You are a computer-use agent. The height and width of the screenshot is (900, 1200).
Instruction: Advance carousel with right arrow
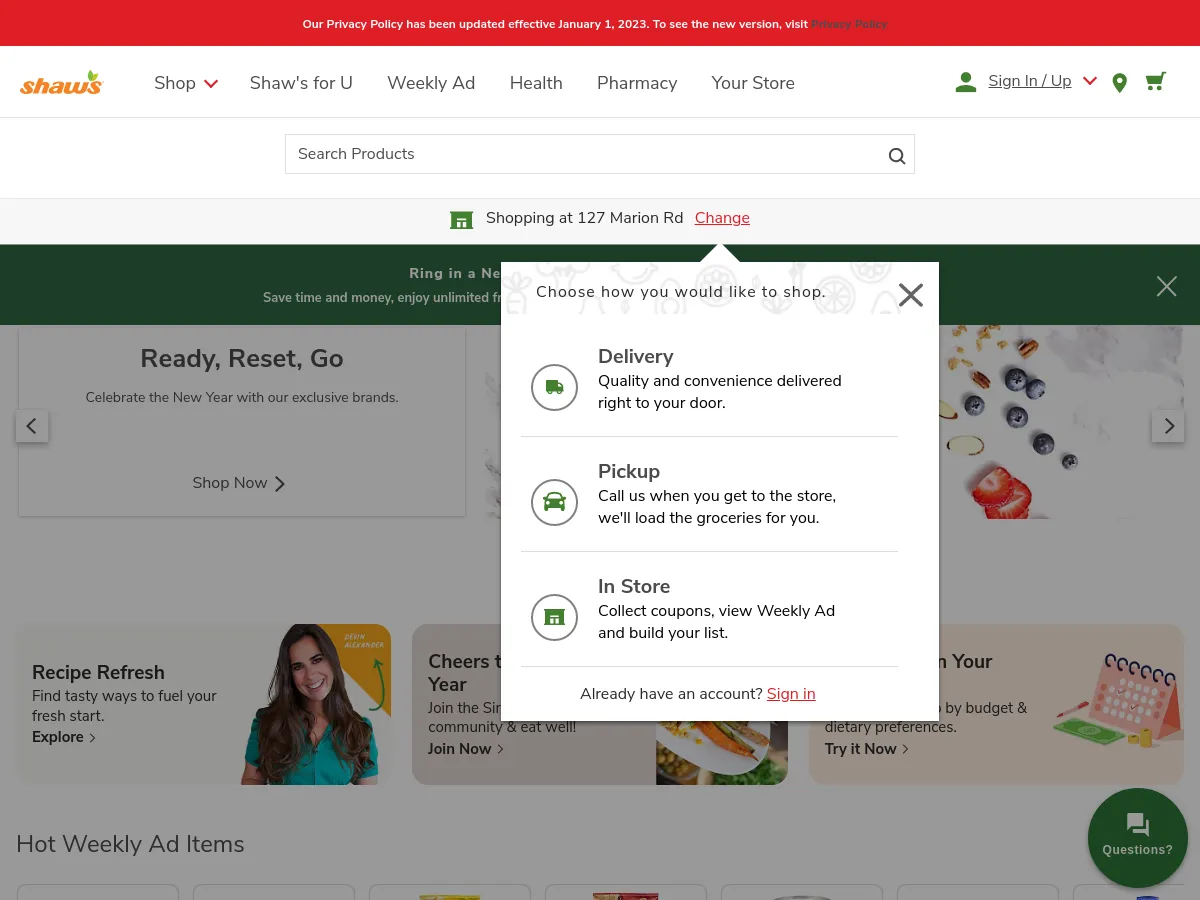1168,426
